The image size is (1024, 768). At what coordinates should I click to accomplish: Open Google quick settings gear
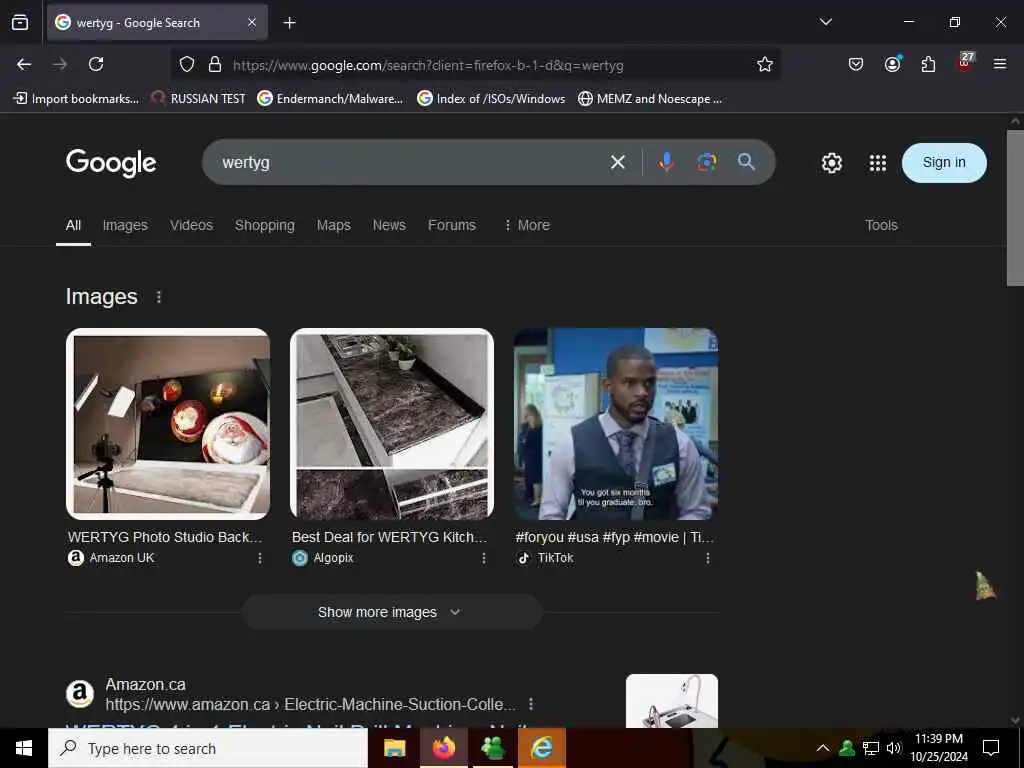[831, 163]
